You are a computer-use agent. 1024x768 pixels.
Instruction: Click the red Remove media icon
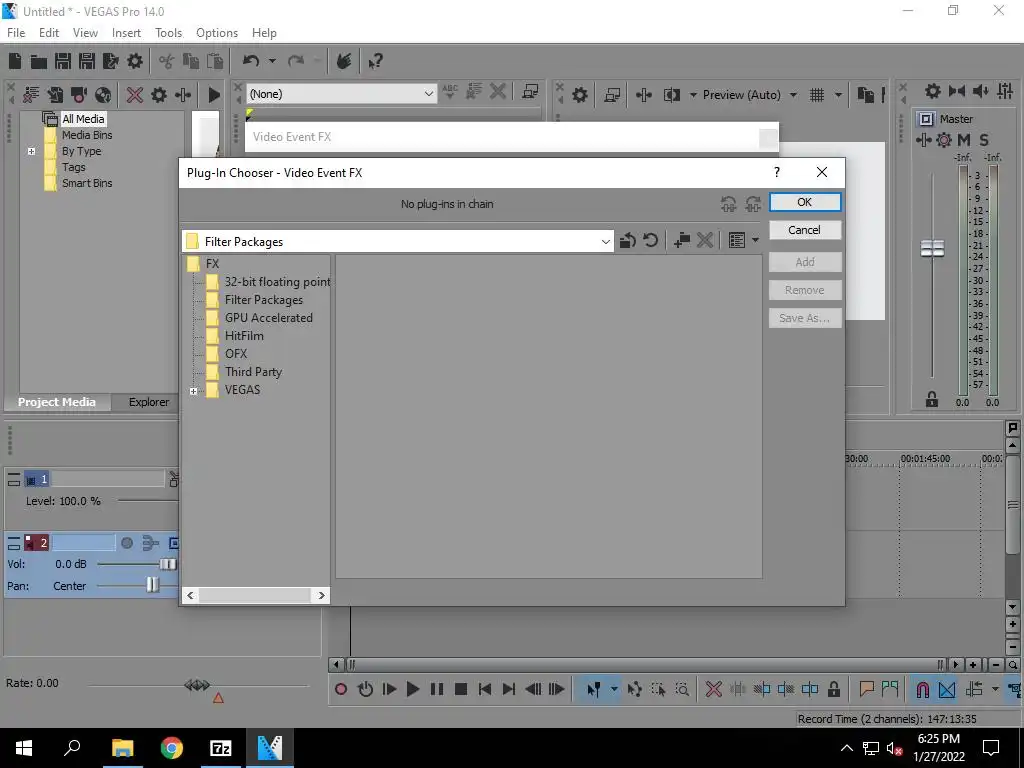(x=135, y=95)
